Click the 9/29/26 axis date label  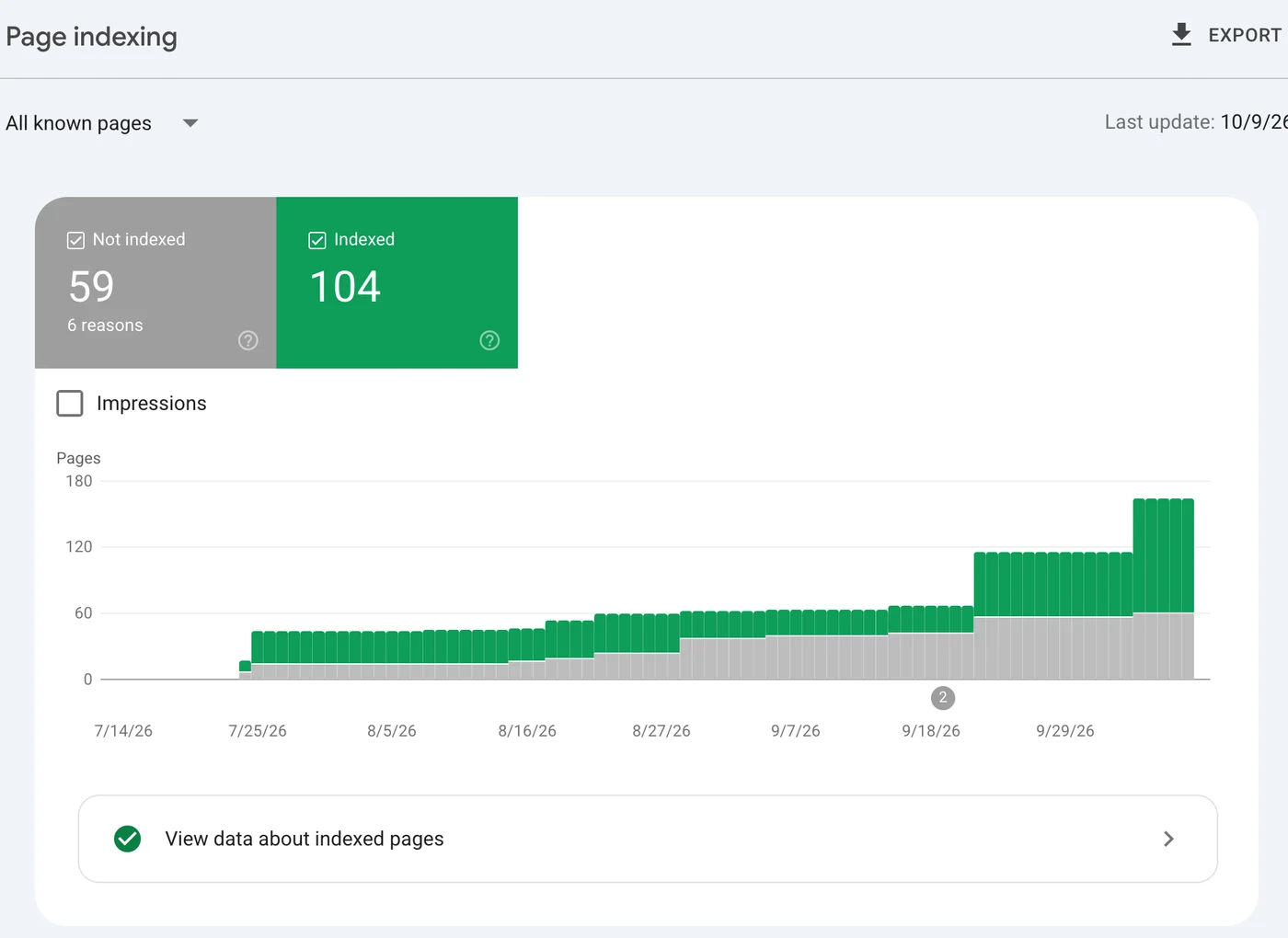(x=1065, y=731)
